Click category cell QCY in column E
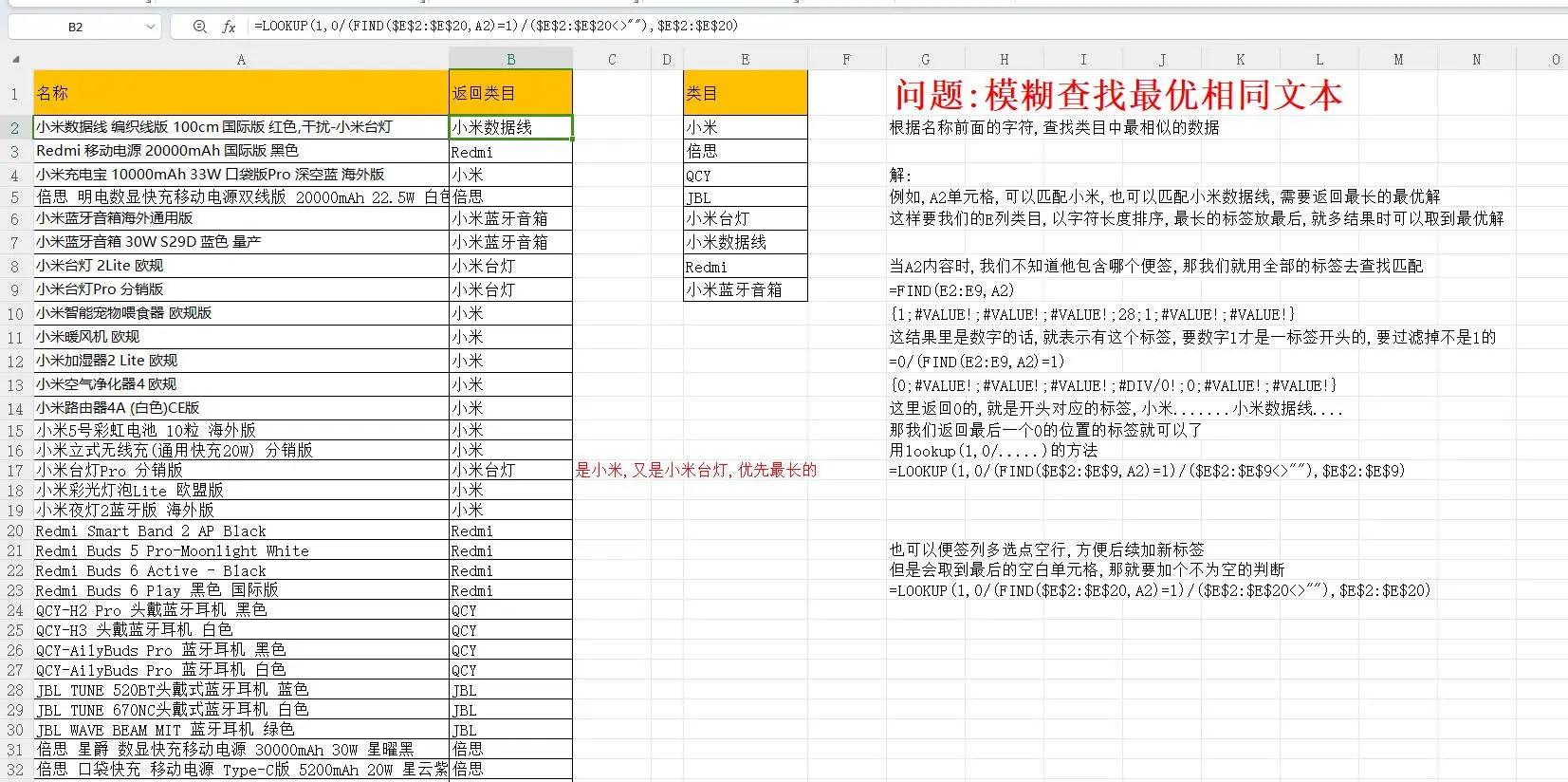Image resolution: width=1568 pixels, height=782 pixels. (745, 176)
